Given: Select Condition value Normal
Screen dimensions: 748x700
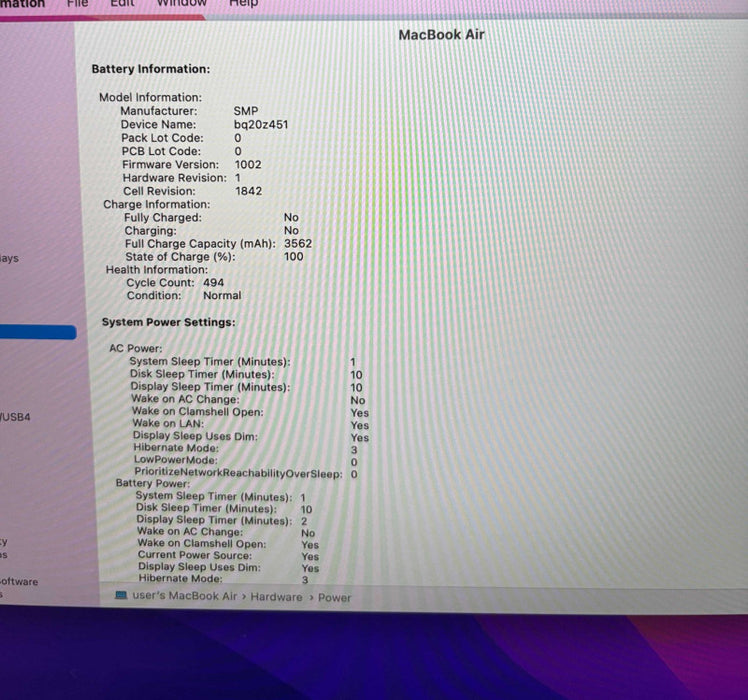Looking at the screenshot, I should click(x=222, y=295).
